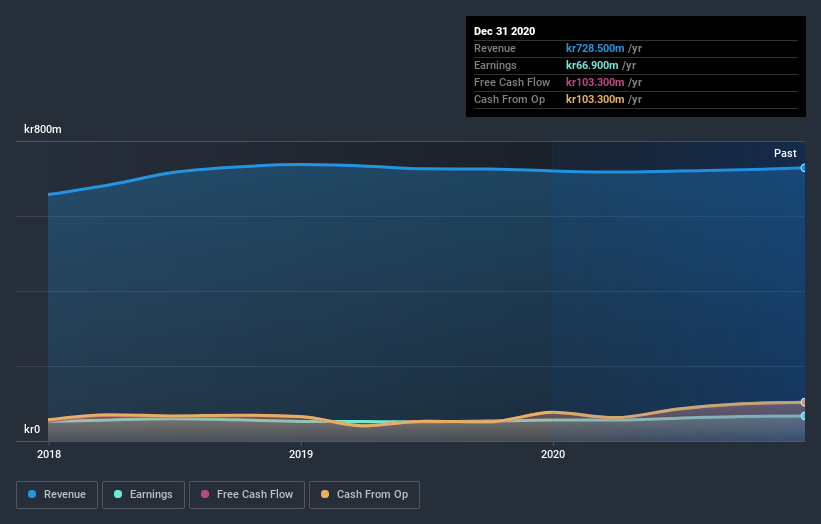The height and width of the screenshot is (524, 821).
Task: Click the Earnings label in the tooltip
Action: click(495, 65)
